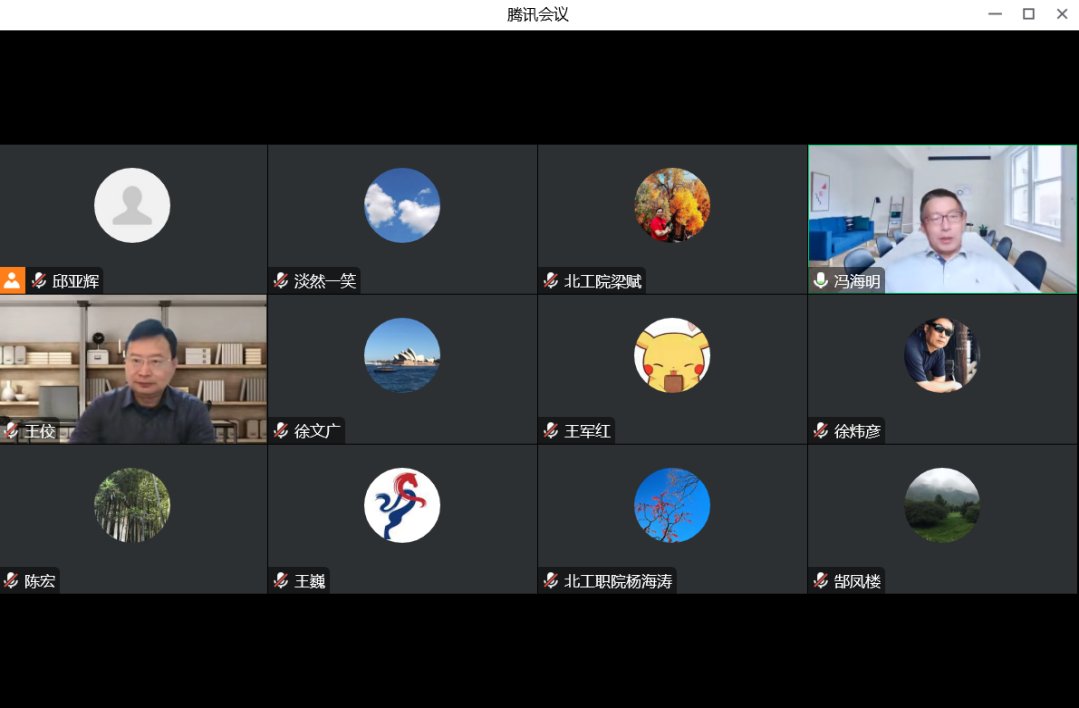Click the default gray avatar of 邱亚辉
The height and width of the screenshot is (708, 1079).
pyautogui.click(x=132, y=205)
